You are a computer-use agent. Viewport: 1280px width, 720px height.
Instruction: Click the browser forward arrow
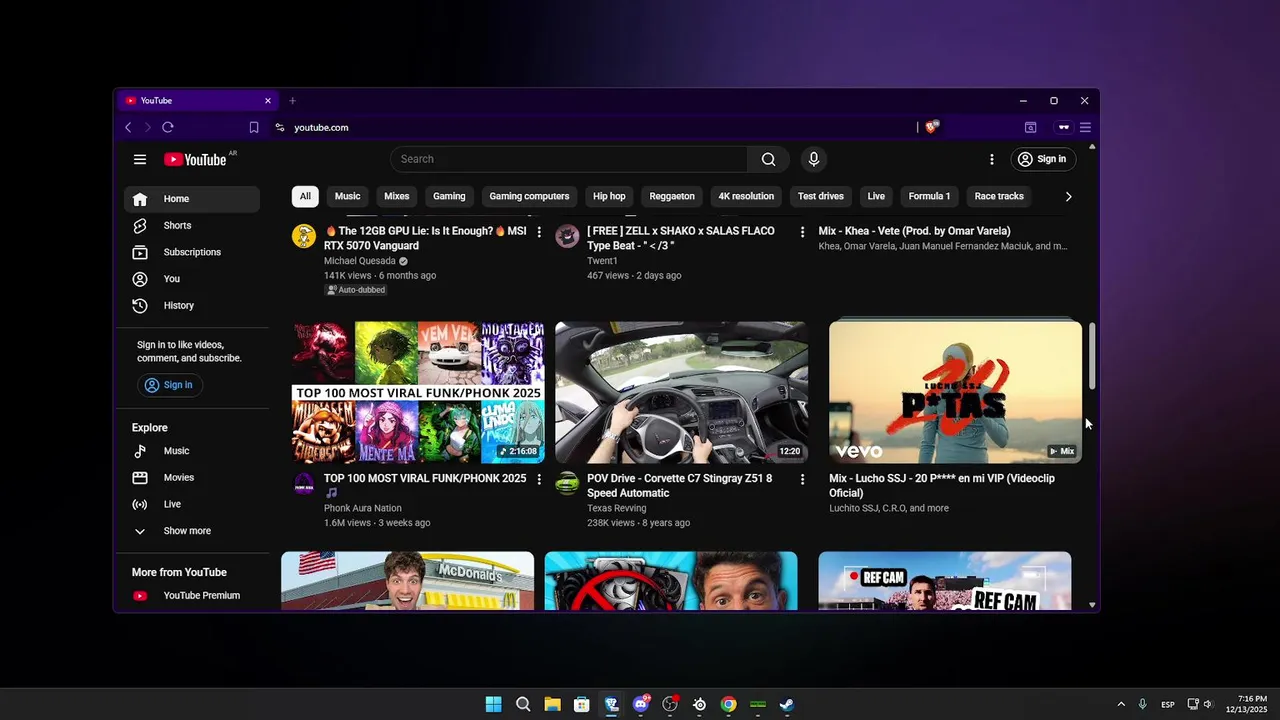(x=147, y=127)
